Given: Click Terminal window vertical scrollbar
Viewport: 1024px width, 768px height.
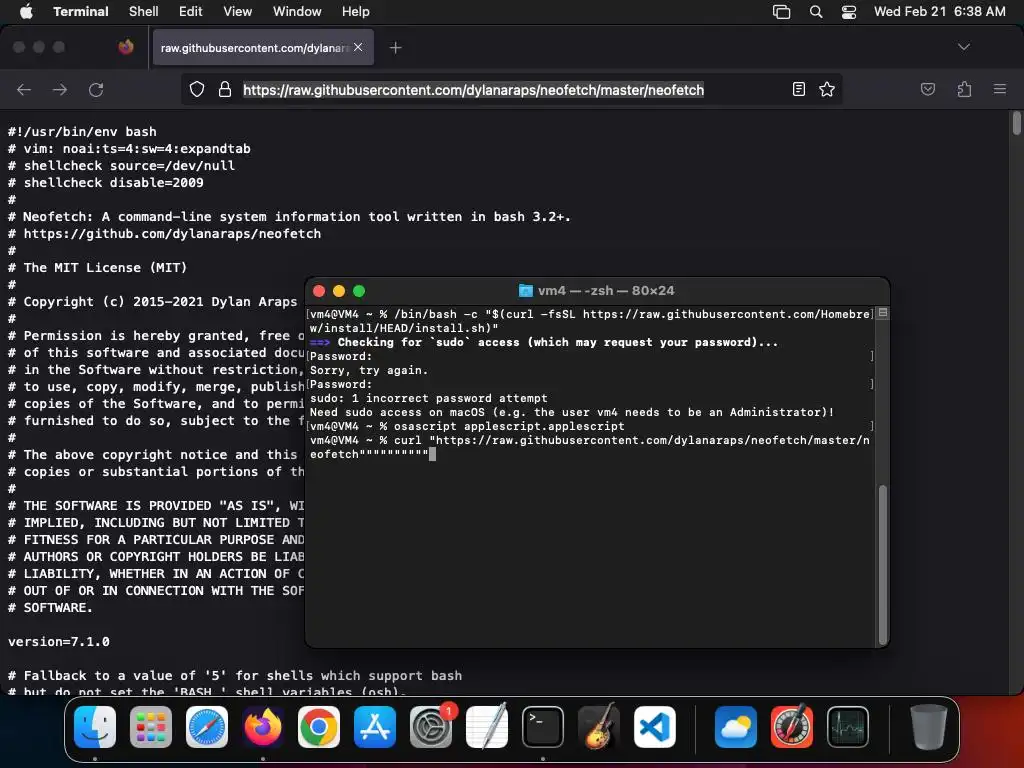Looking at the screenshot, I should 882,564.
